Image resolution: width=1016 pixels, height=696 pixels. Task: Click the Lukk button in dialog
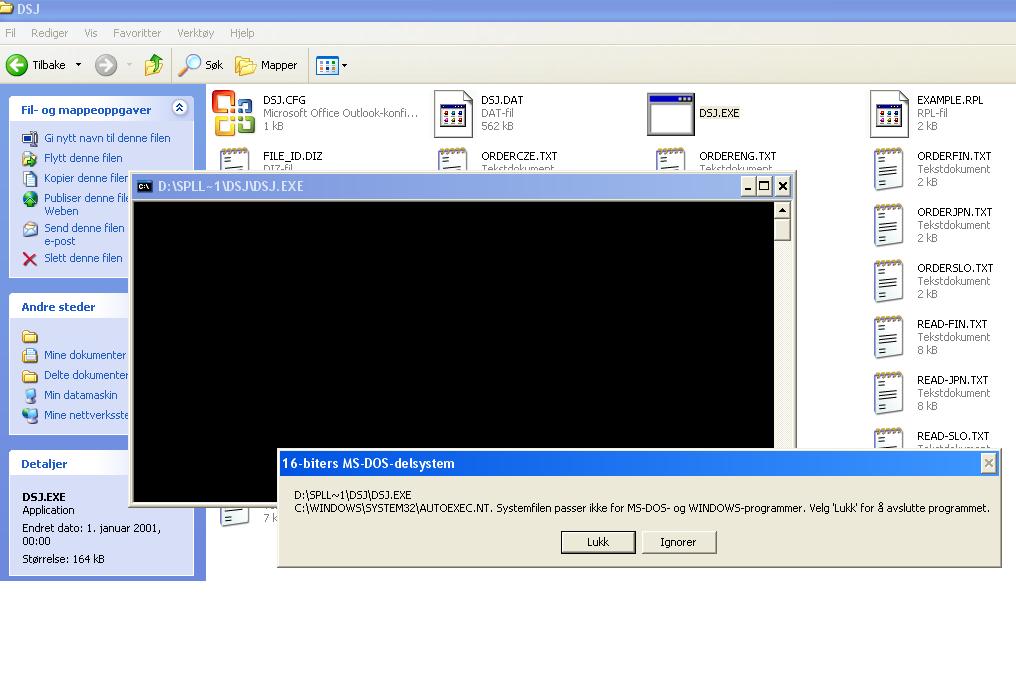pyautogui.click(x=598, y=542)
